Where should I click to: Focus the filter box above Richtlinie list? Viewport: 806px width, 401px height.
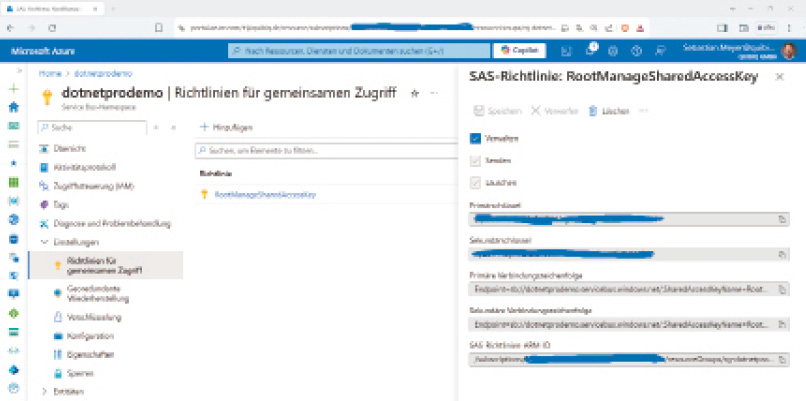[326, 151]
